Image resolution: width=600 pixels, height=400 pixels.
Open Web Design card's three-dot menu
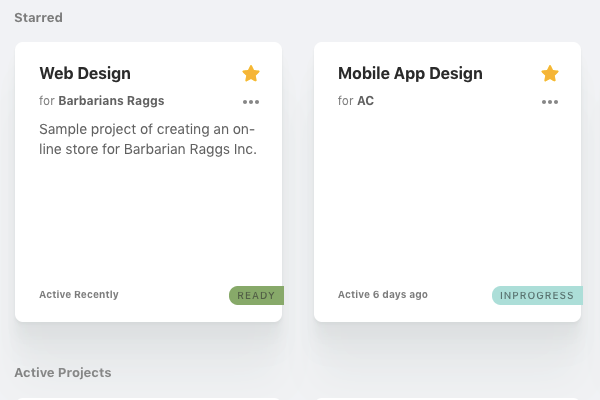coord(251,102)
